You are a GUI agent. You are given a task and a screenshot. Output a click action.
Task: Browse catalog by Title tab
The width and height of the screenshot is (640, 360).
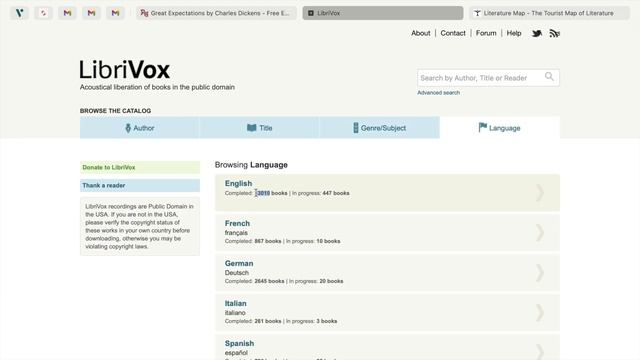[260, 128]
